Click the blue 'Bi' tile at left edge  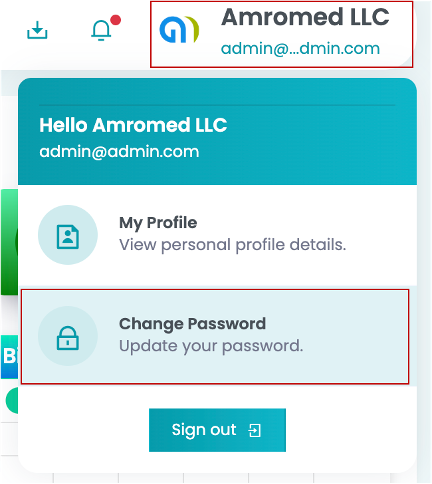click(9, 357)
